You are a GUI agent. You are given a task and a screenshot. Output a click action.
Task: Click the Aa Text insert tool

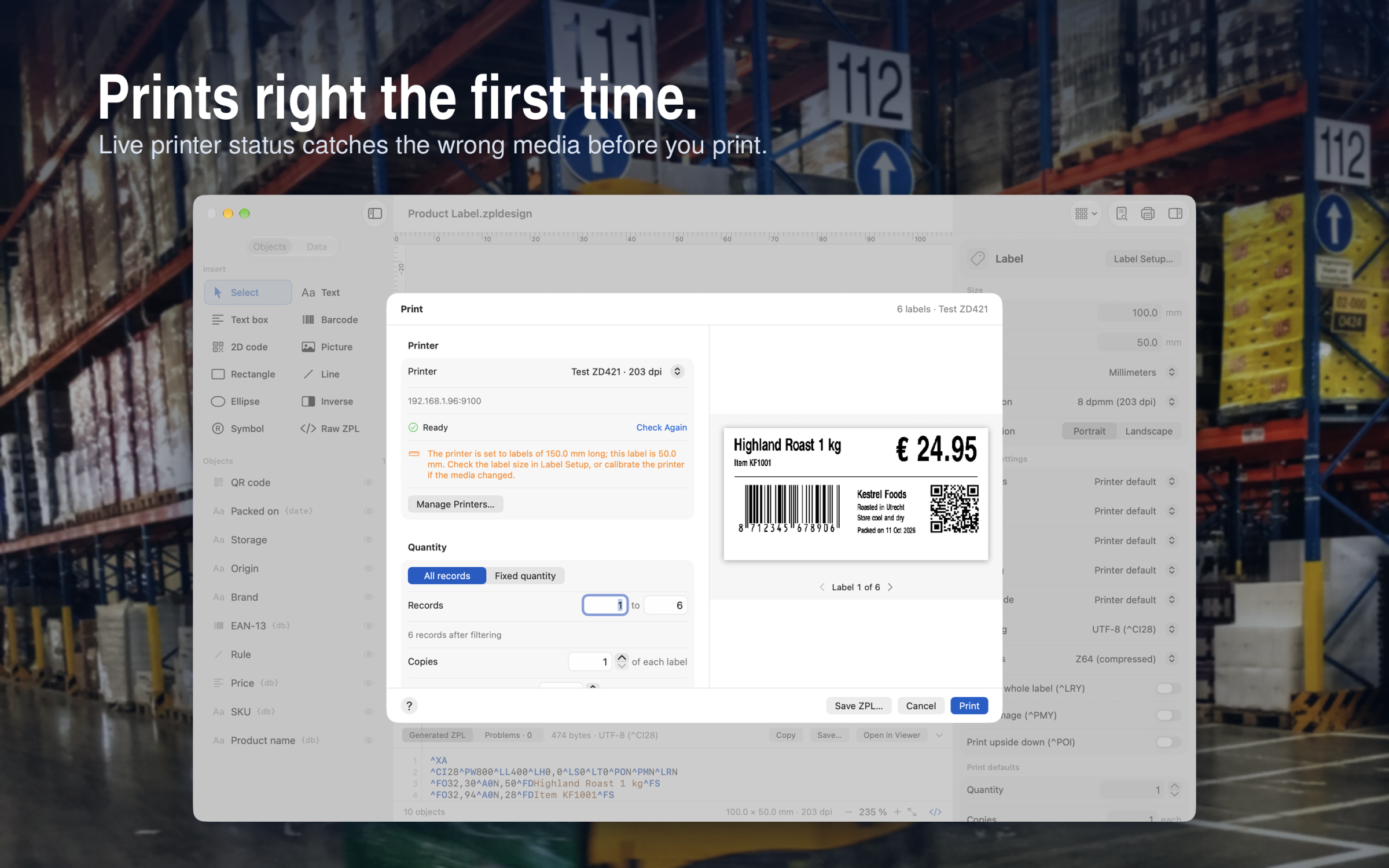click(x=321, y=292)
